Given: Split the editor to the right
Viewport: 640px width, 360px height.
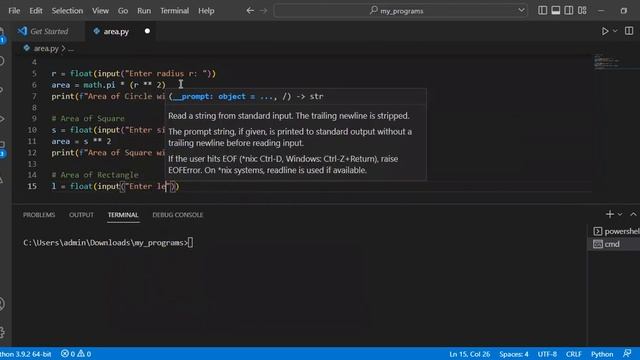Looking at the screenshot, I should point(629,31).
